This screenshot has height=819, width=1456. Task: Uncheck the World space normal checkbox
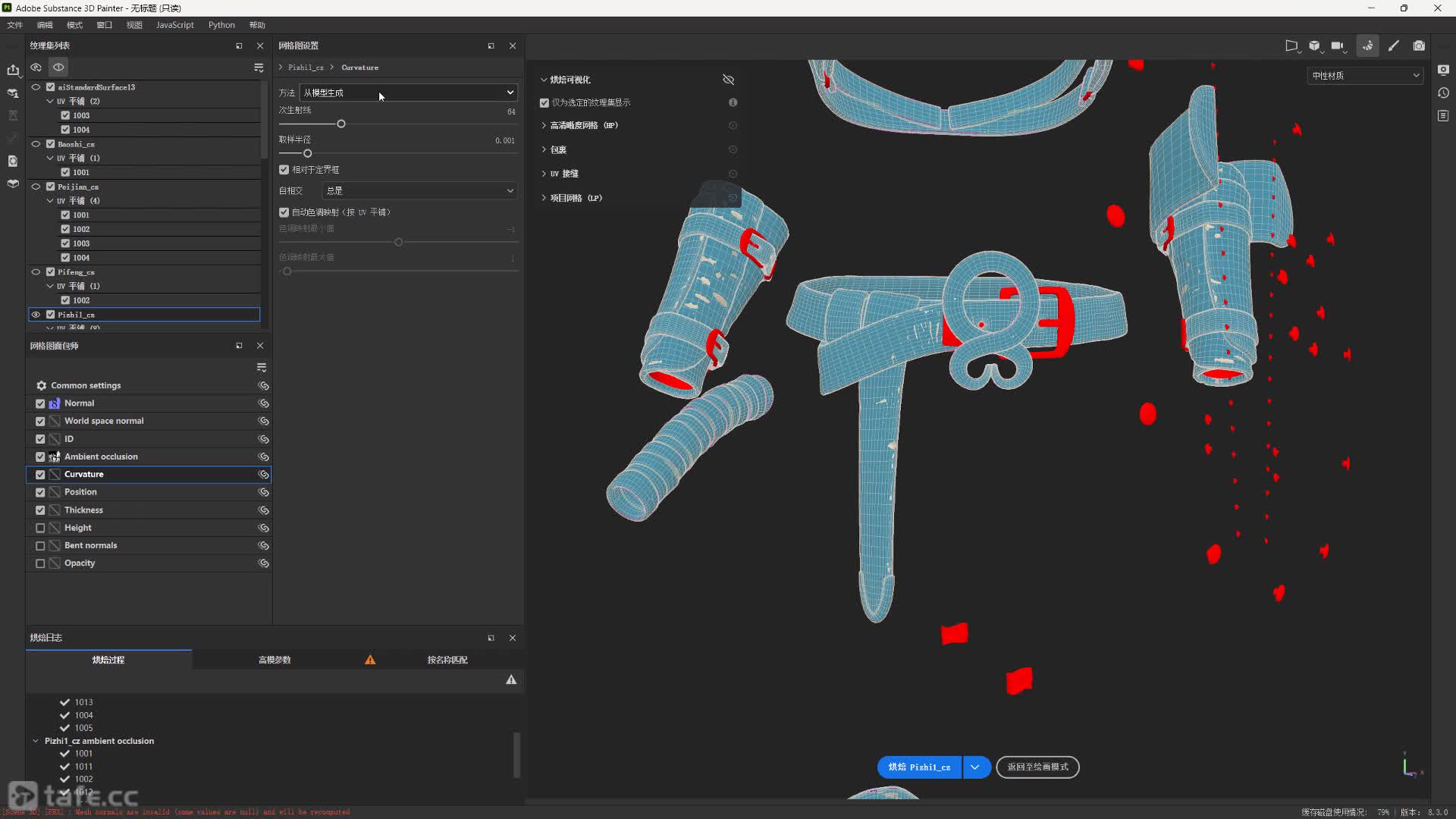40,421
